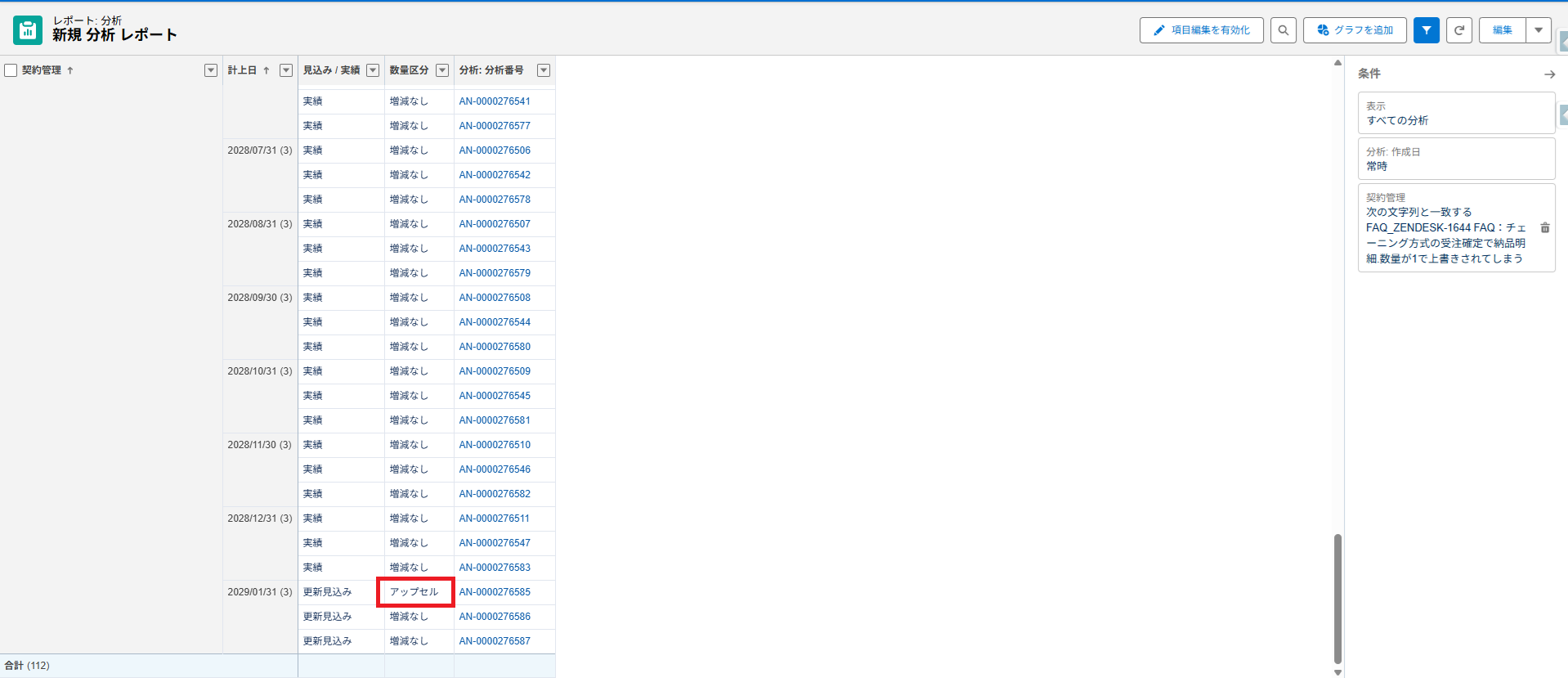Open the 分析: 作成日 常時 filter card
1568x678 pixels.
(1456, 159)
